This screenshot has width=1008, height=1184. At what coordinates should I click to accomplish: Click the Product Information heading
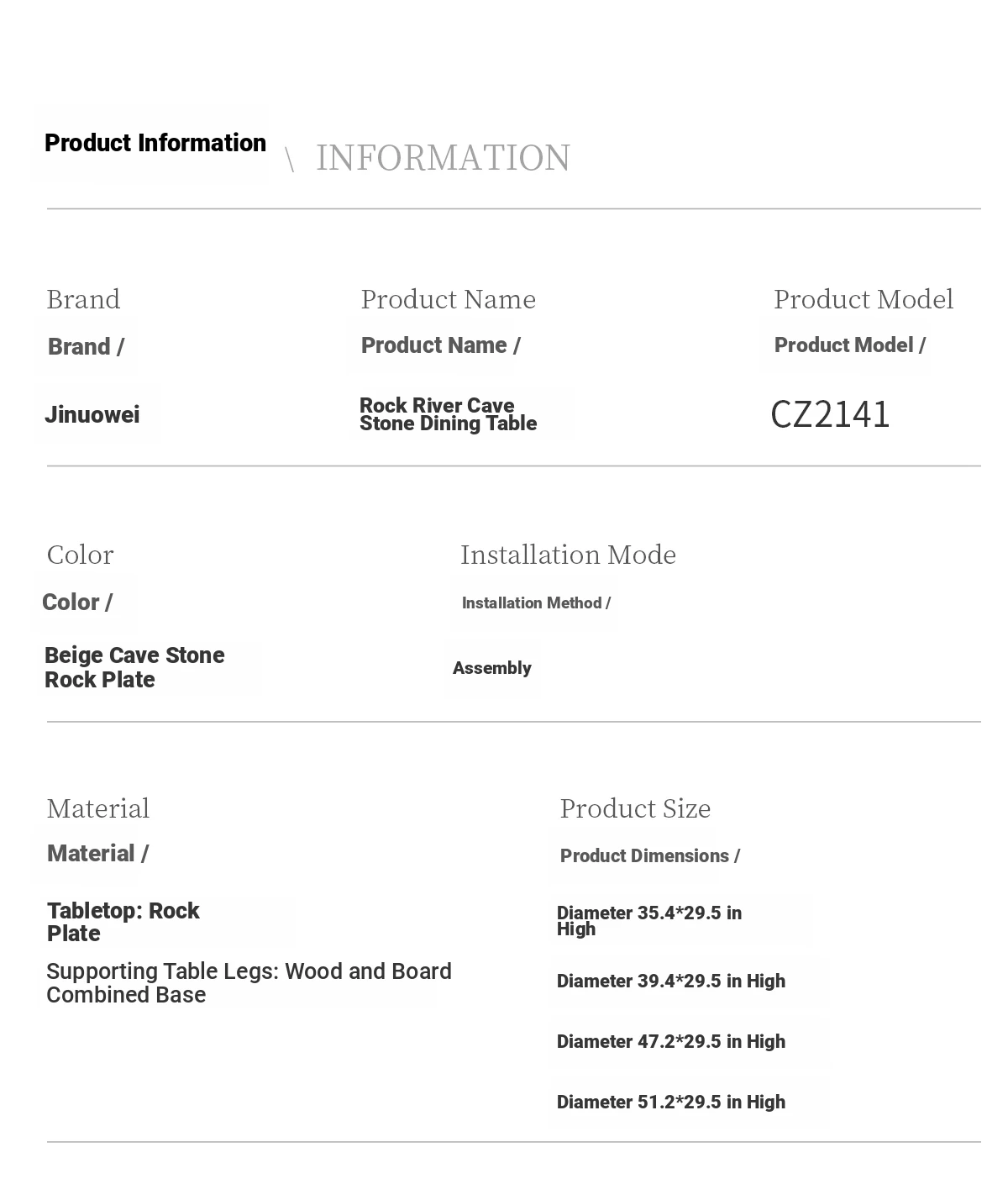[x=155, y=143]
